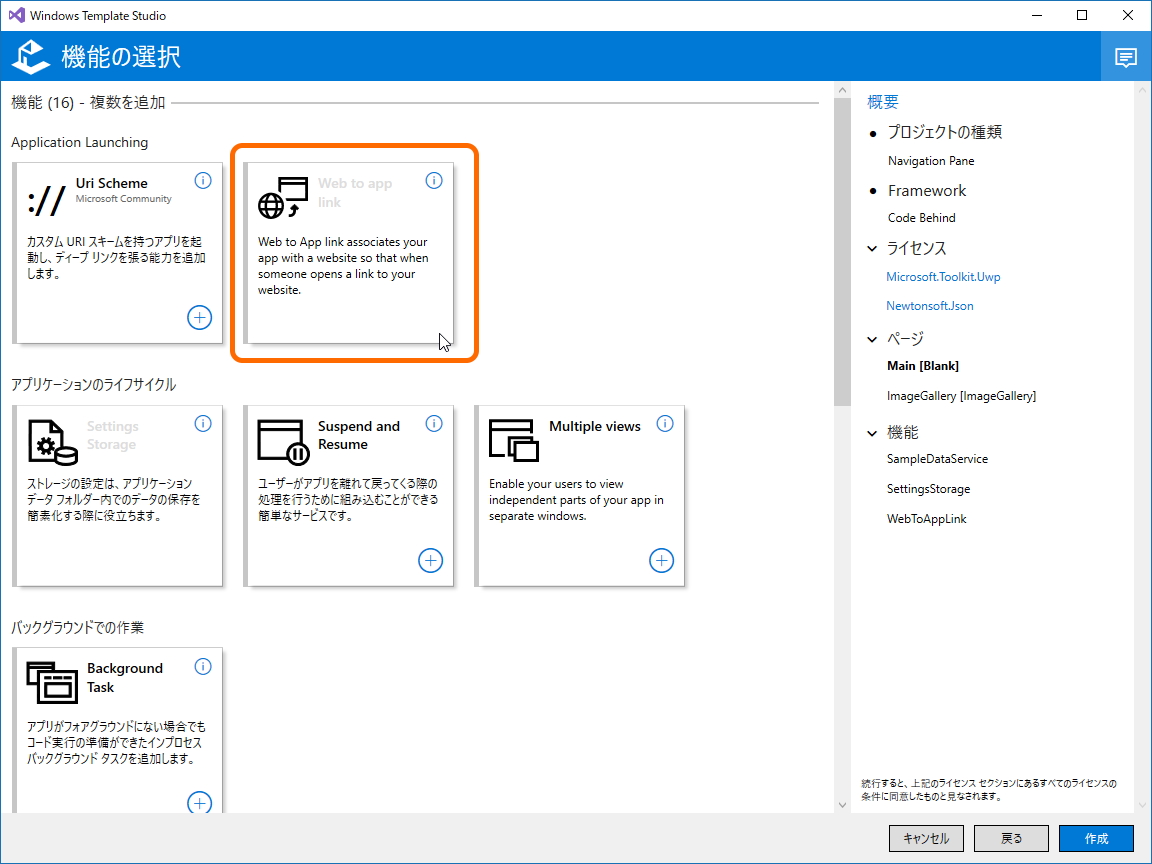Click the info icon on Web to app link
This screenshot has height=864, width=1152.
click(434, 180)
